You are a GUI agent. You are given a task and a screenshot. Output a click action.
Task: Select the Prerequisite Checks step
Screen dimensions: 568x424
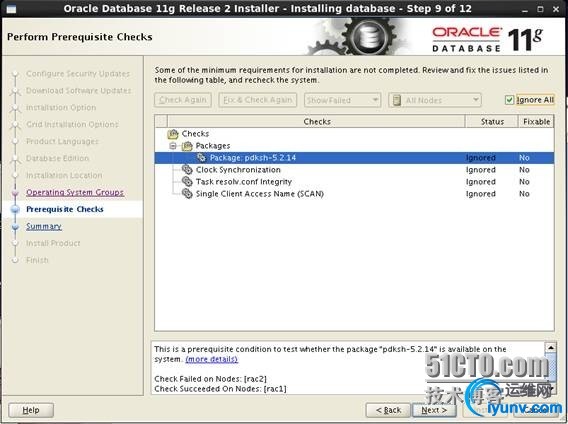(x=65, y=209)
